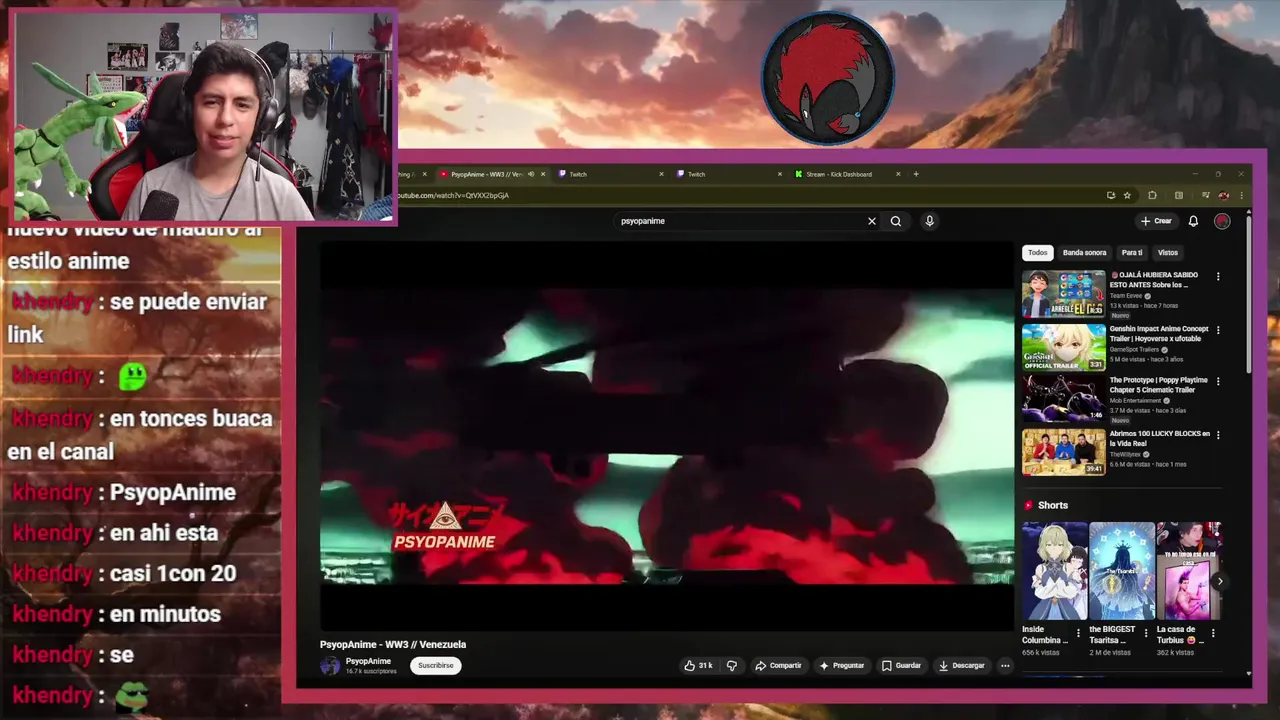Click the Mob Entertainment channel name
This screenshot has width=1280, height=720.
click(x=1135, y=401)
